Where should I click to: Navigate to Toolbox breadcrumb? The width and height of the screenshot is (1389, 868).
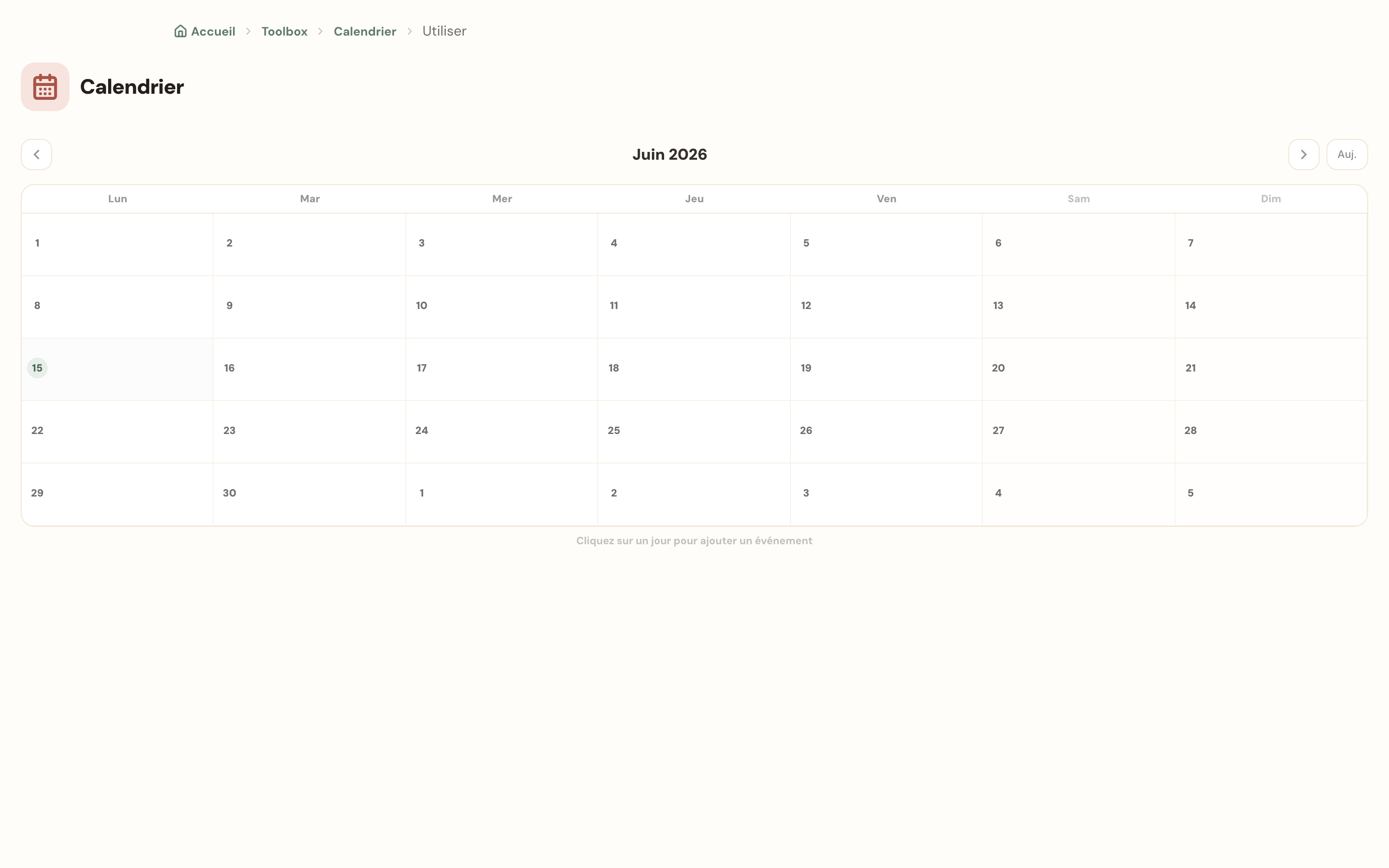[284, 32]
